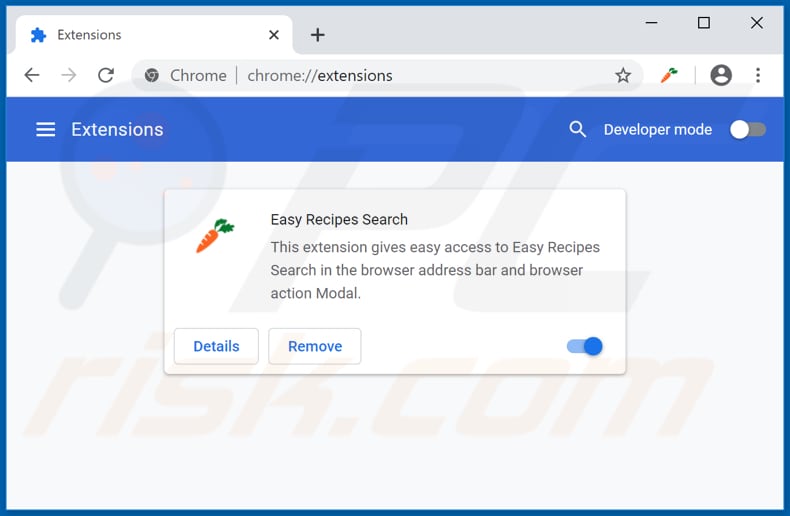Maximize the Chrome window
The width and height of the screenshot is (790, 516).
pos(704,23)
